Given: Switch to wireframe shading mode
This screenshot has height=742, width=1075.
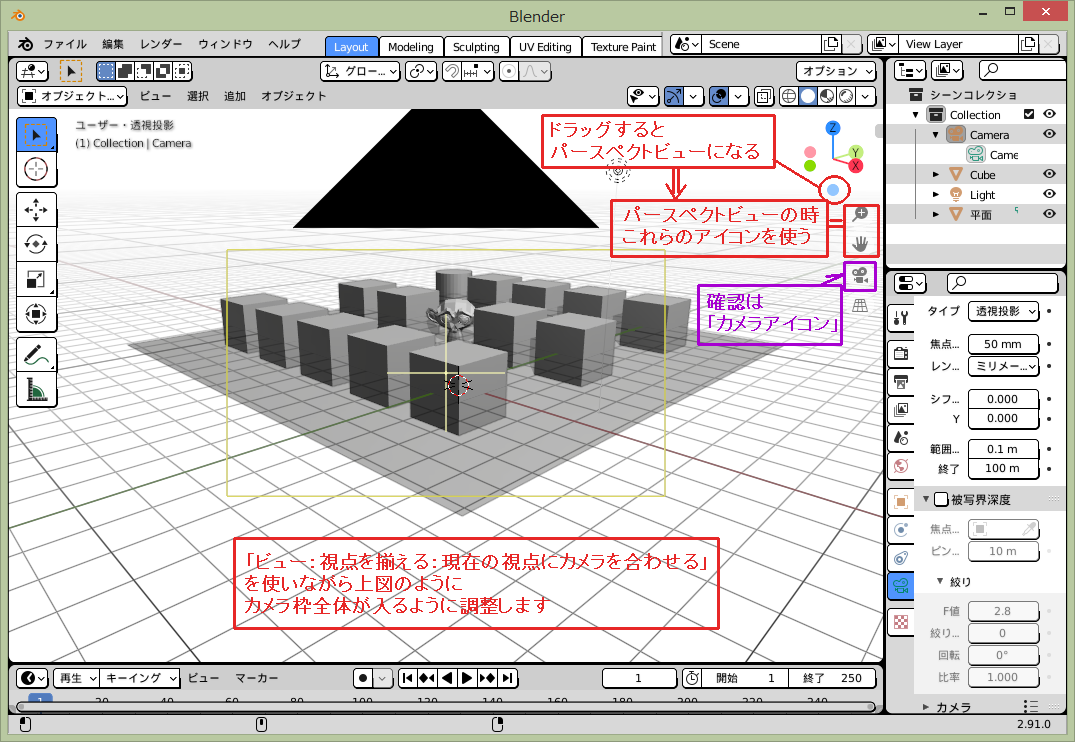Looking at the screenshot, I should (x=789, y=96).
